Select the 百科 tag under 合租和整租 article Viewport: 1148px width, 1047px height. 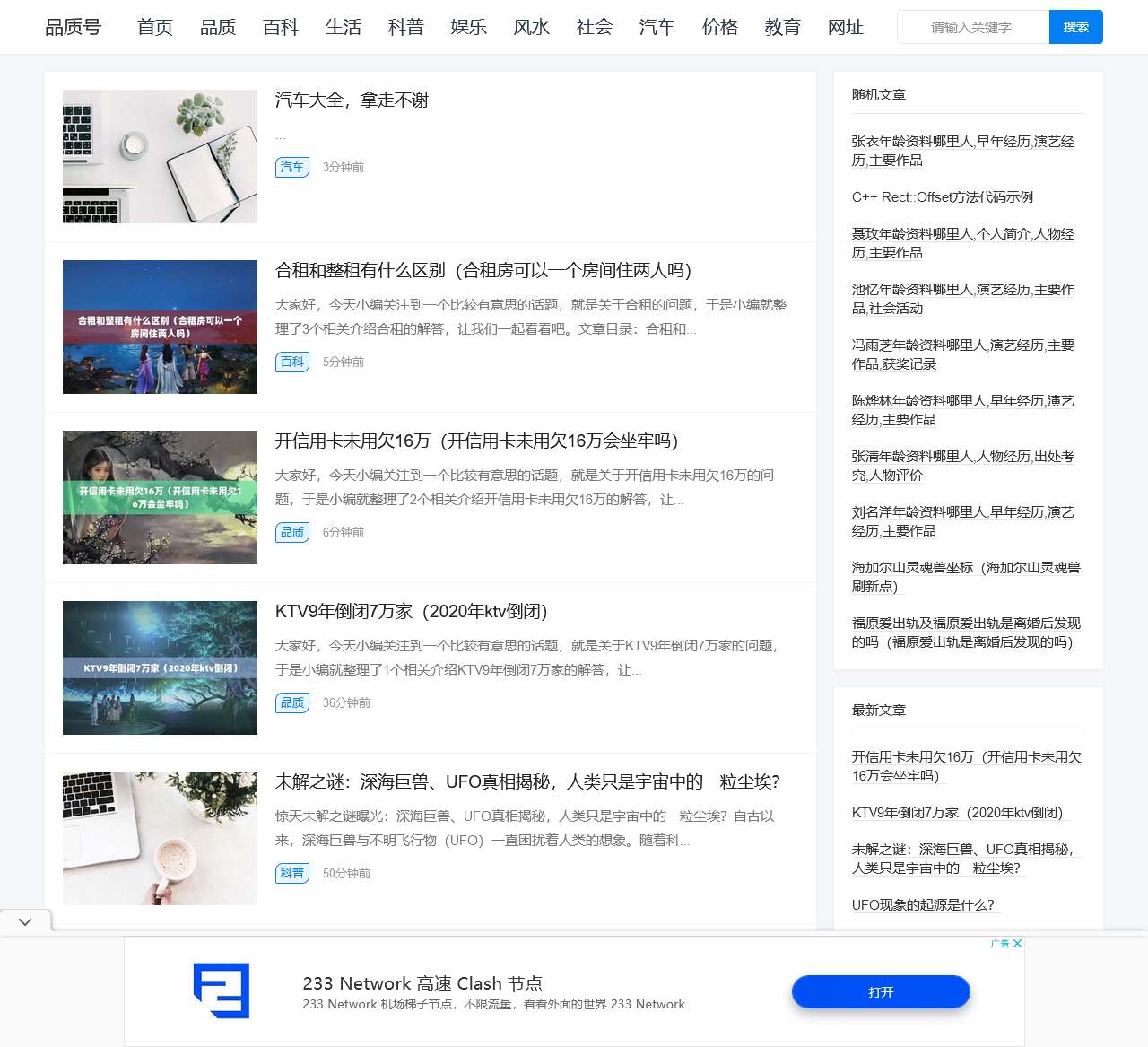291,362
